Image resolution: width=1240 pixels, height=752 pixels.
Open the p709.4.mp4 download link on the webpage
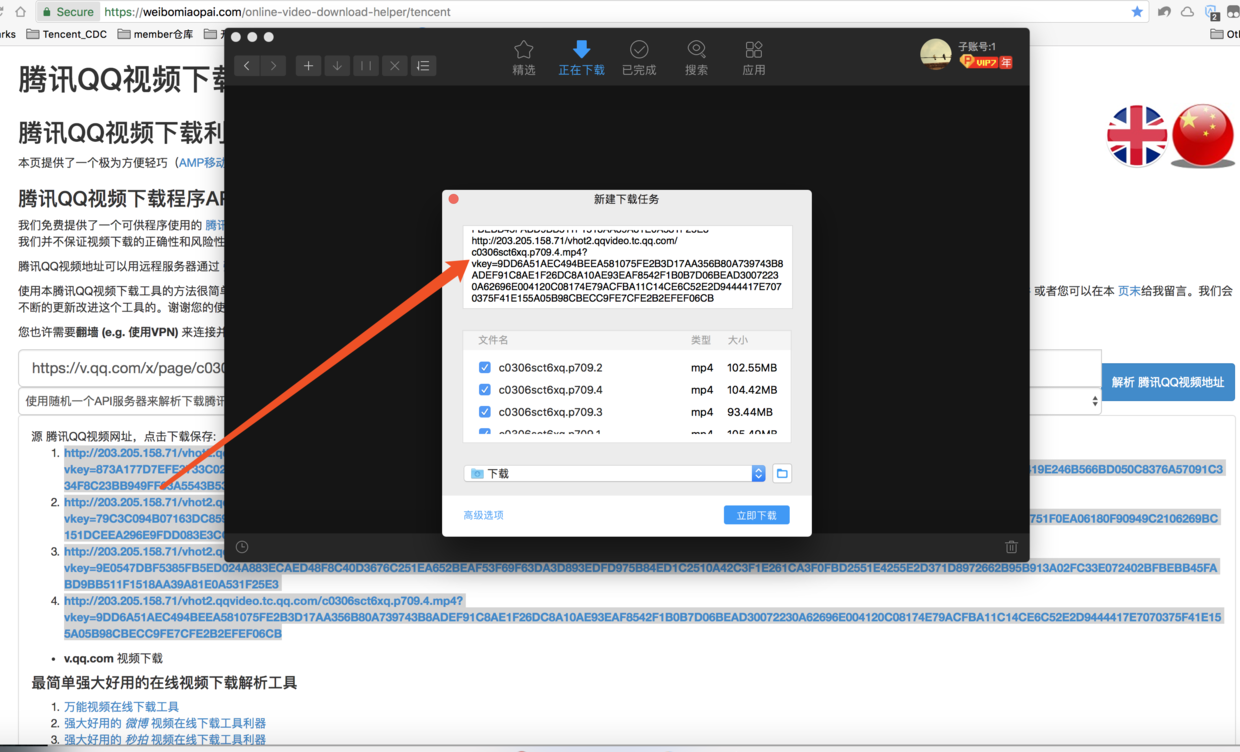(x=643, y=617)
